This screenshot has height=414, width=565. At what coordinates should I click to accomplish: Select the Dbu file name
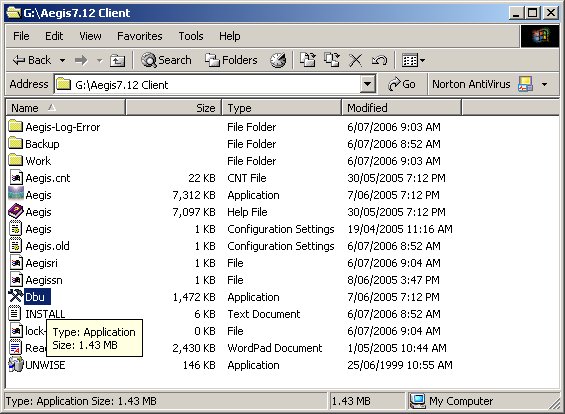[37, 297]
